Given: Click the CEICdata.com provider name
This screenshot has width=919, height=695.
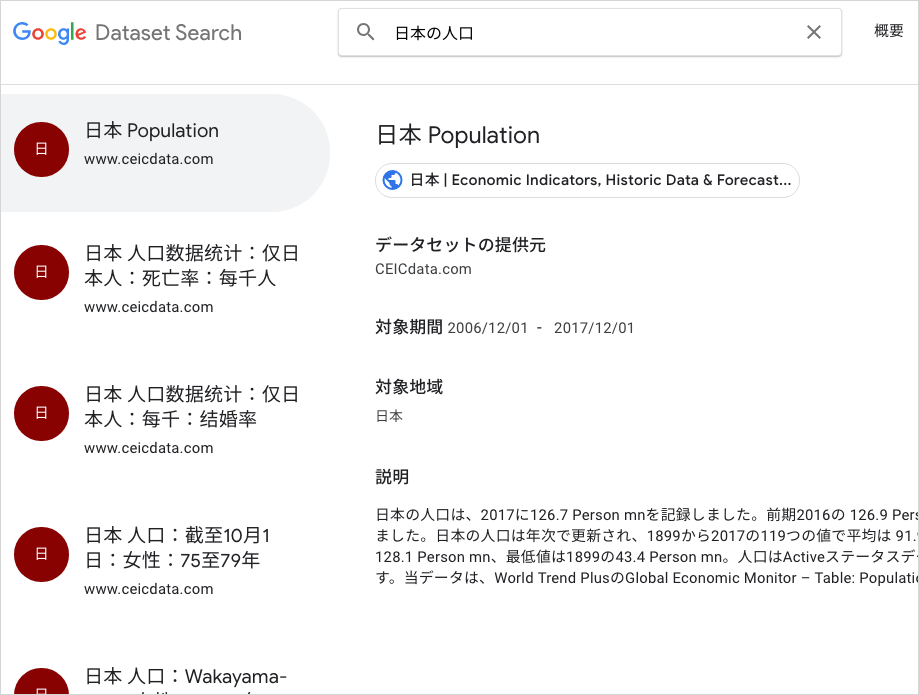Looking at the screenshot, I should pyautogui.click(x=423, y=269).
